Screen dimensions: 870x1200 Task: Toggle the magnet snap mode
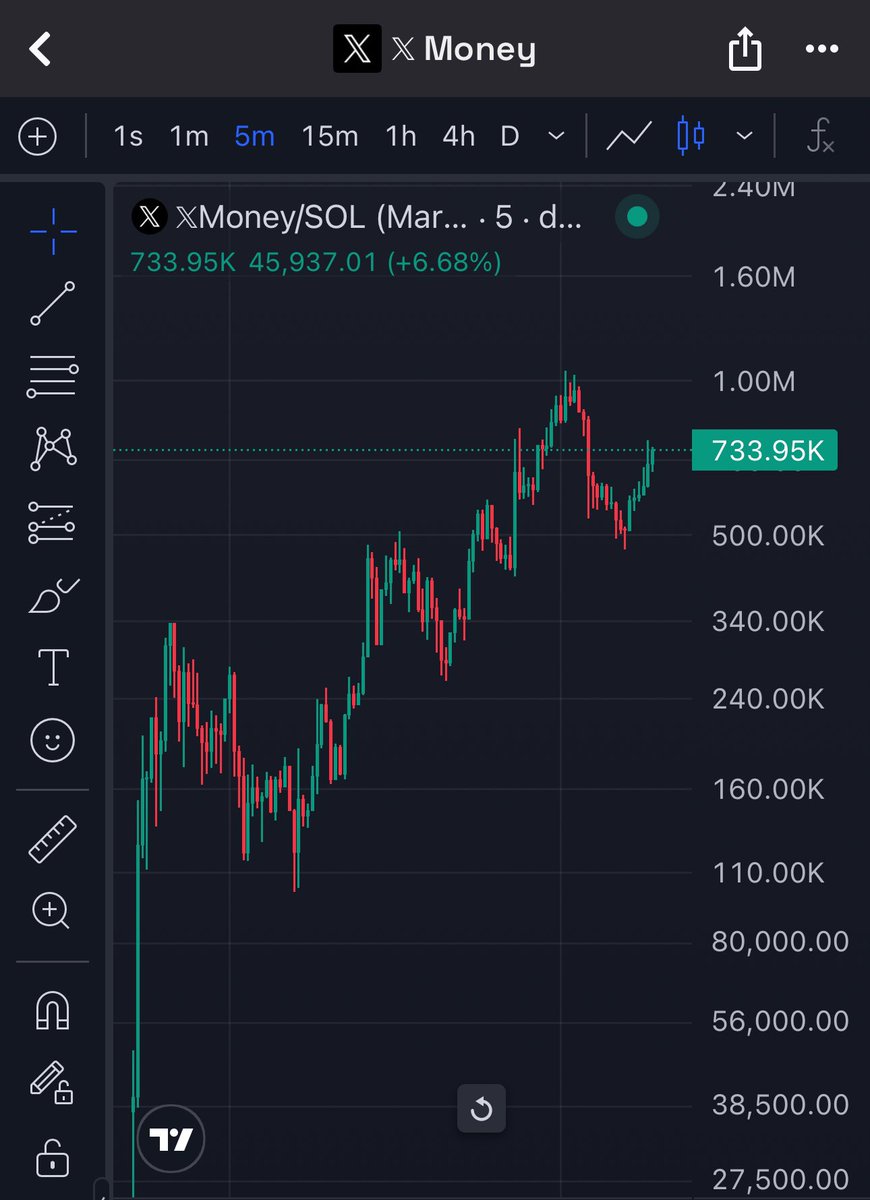pyautogui.click(x=53, y=1009)
